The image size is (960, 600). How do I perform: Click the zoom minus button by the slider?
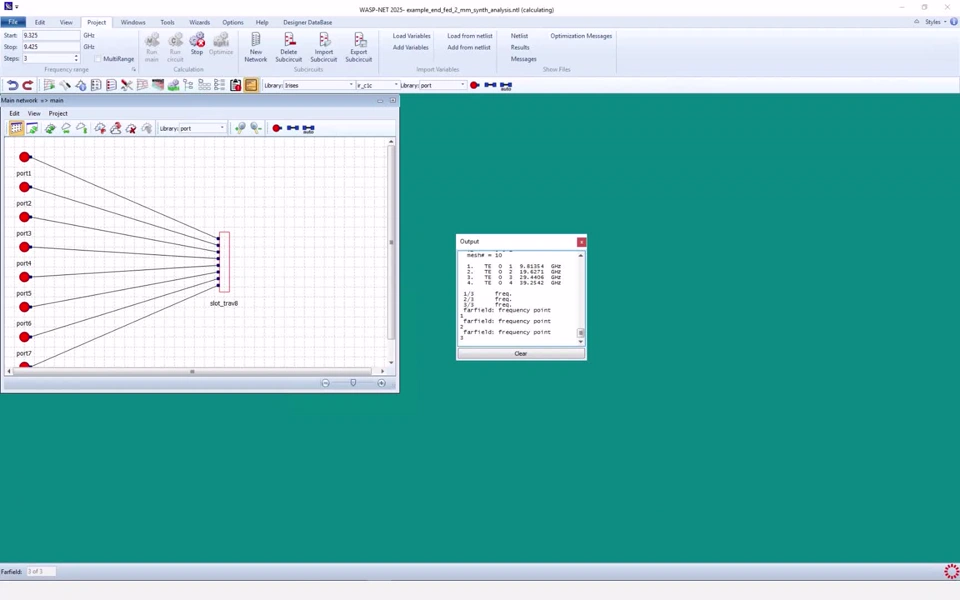pyautogui.click(x=326, y=383)
